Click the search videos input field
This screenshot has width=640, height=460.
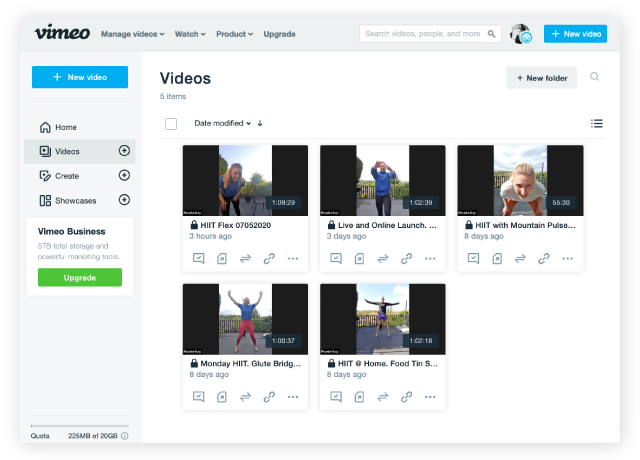pos(430,33)
